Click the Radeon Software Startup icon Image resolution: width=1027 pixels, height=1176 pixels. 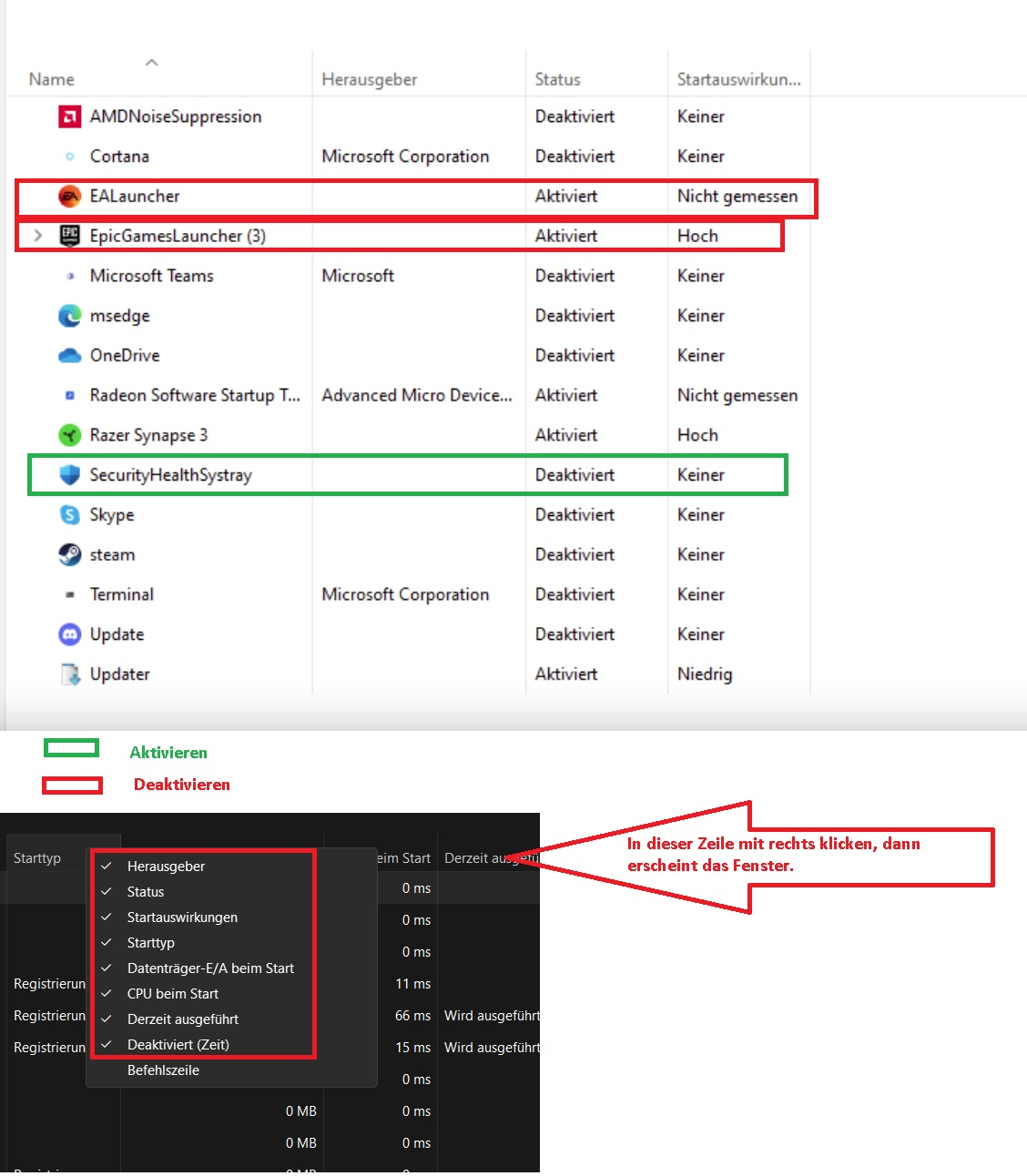click(x=69, y=395)
